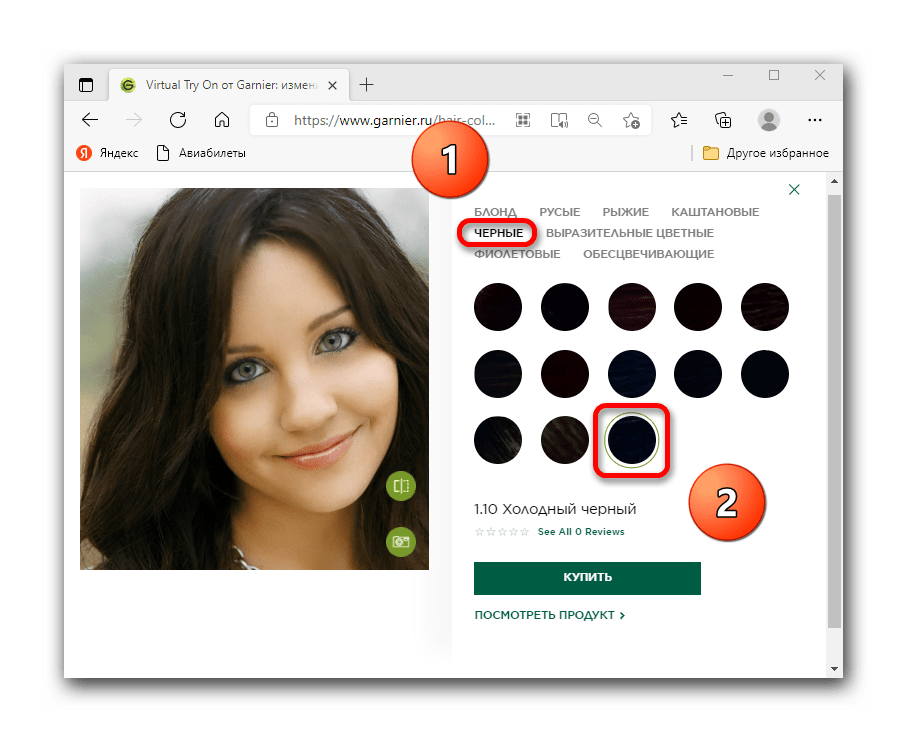Close the try-on panel with X
Screen dimensions: 907x739
click(x=794, y=189)
